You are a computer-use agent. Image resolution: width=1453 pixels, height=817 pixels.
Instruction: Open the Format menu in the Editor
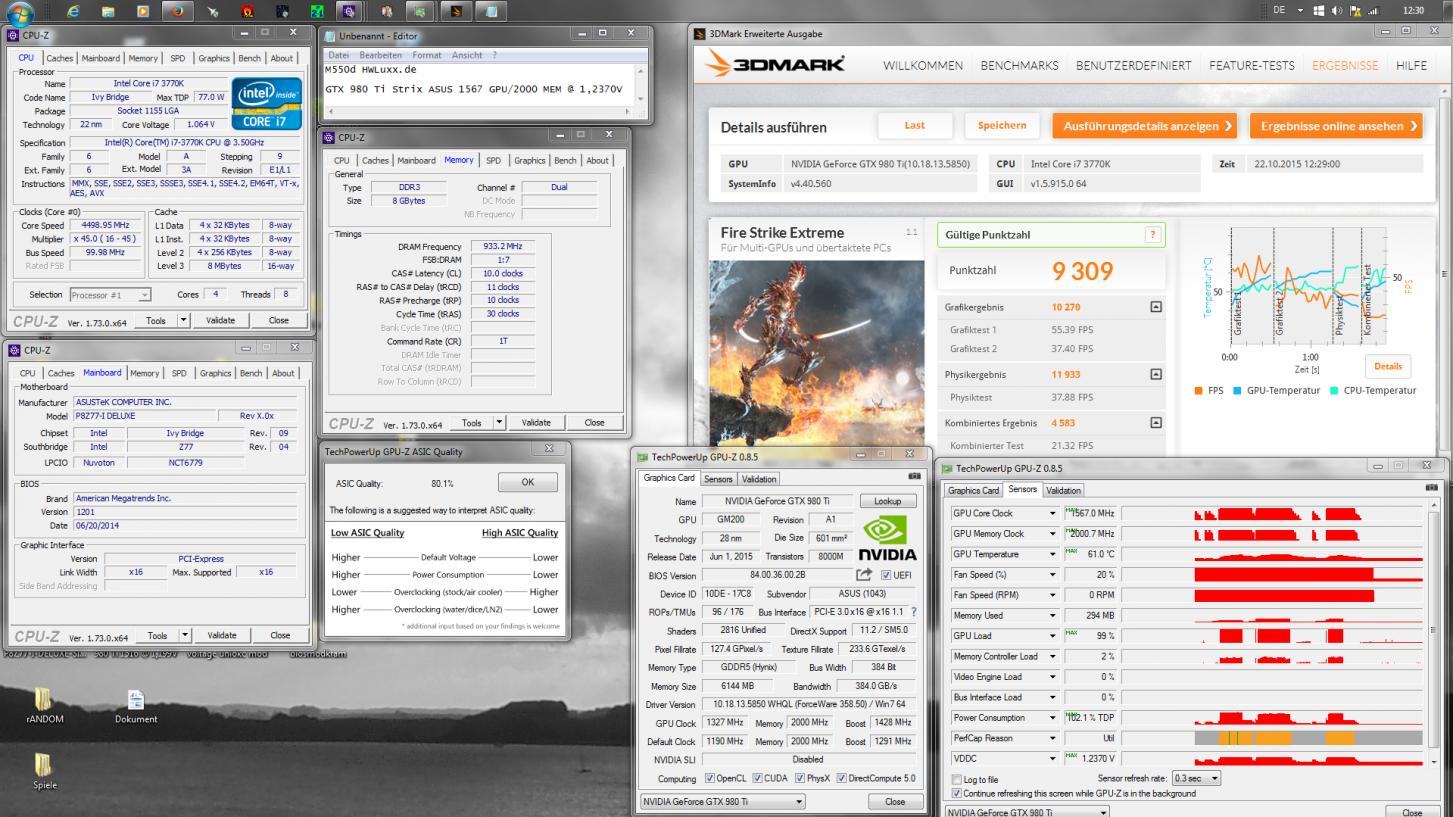pos(426,55)
